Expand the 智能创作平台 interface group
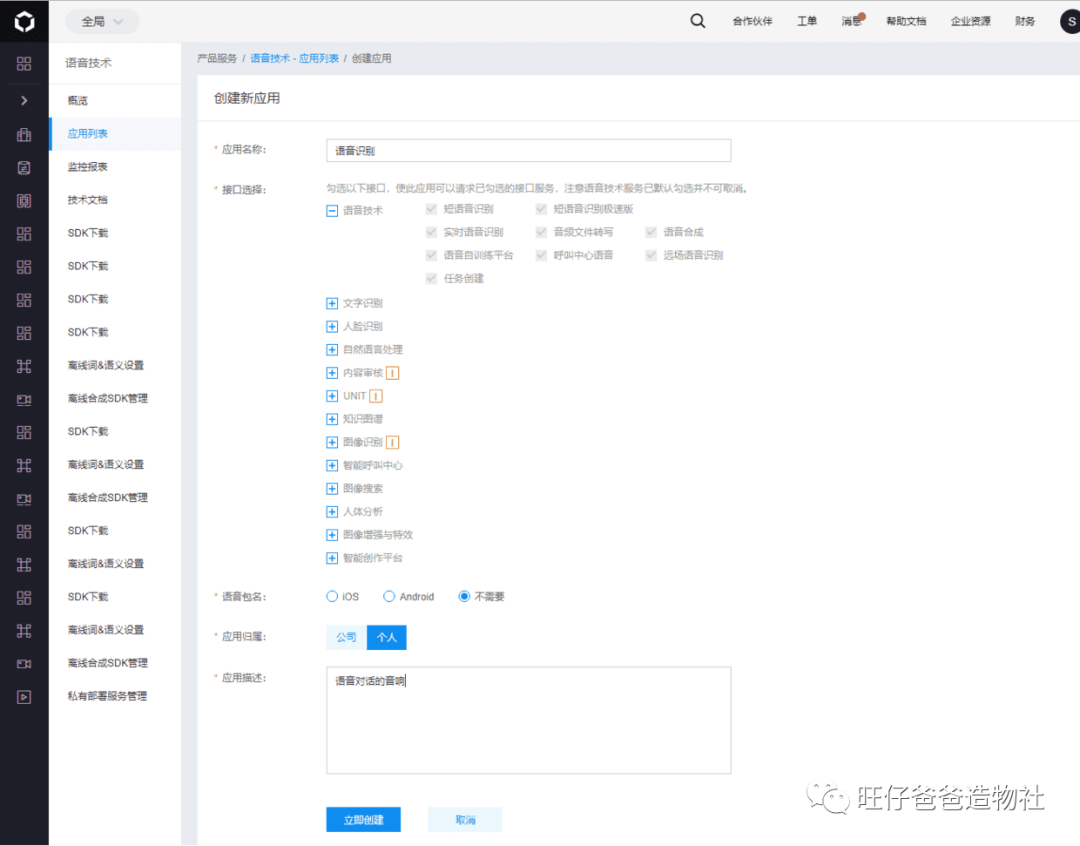This screenshot has height=846, width=1080. 332,558
